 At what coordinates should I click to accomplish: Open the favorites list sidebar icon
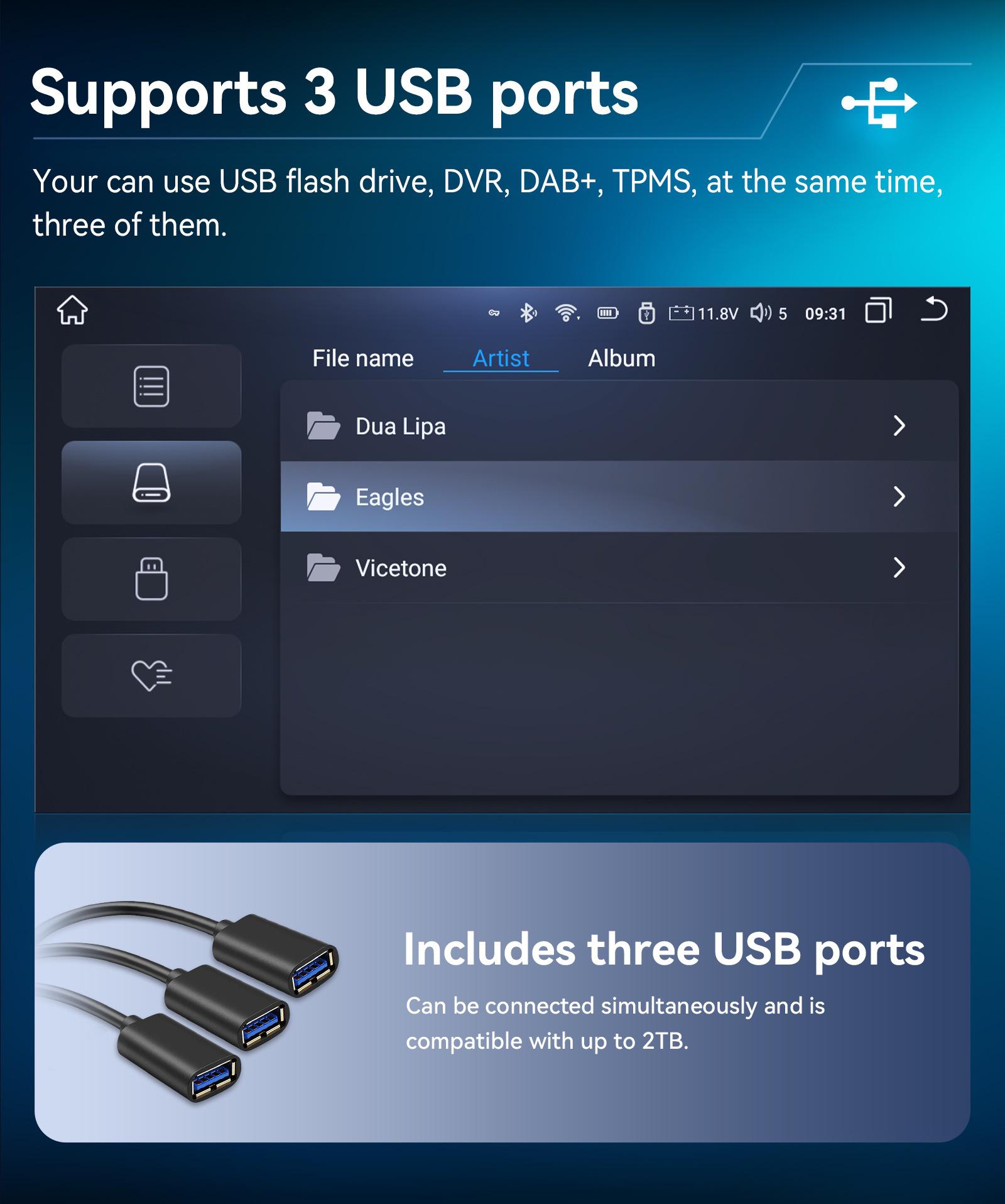coord(151,676)
